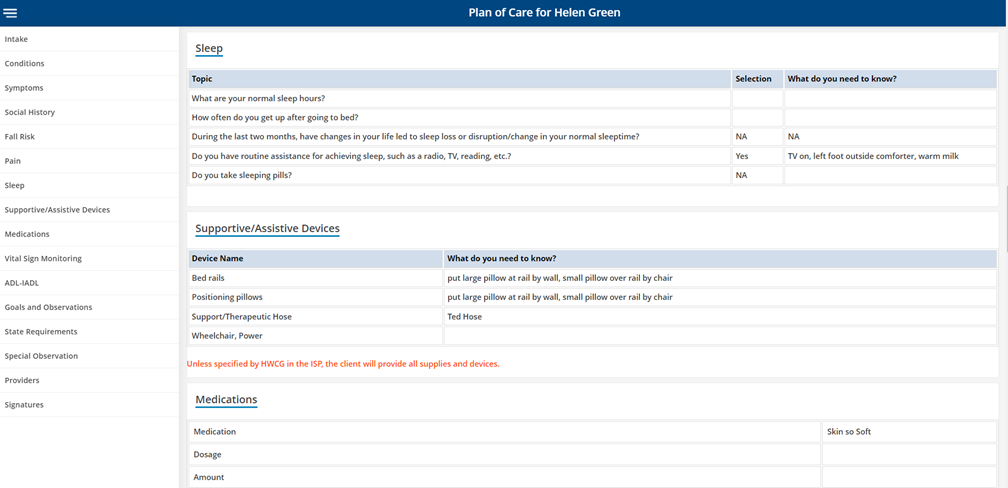The image size is (1008, 488).
Task: Open the hamburger menu icon
Action: pyautogui.click(x=11, y=13)
